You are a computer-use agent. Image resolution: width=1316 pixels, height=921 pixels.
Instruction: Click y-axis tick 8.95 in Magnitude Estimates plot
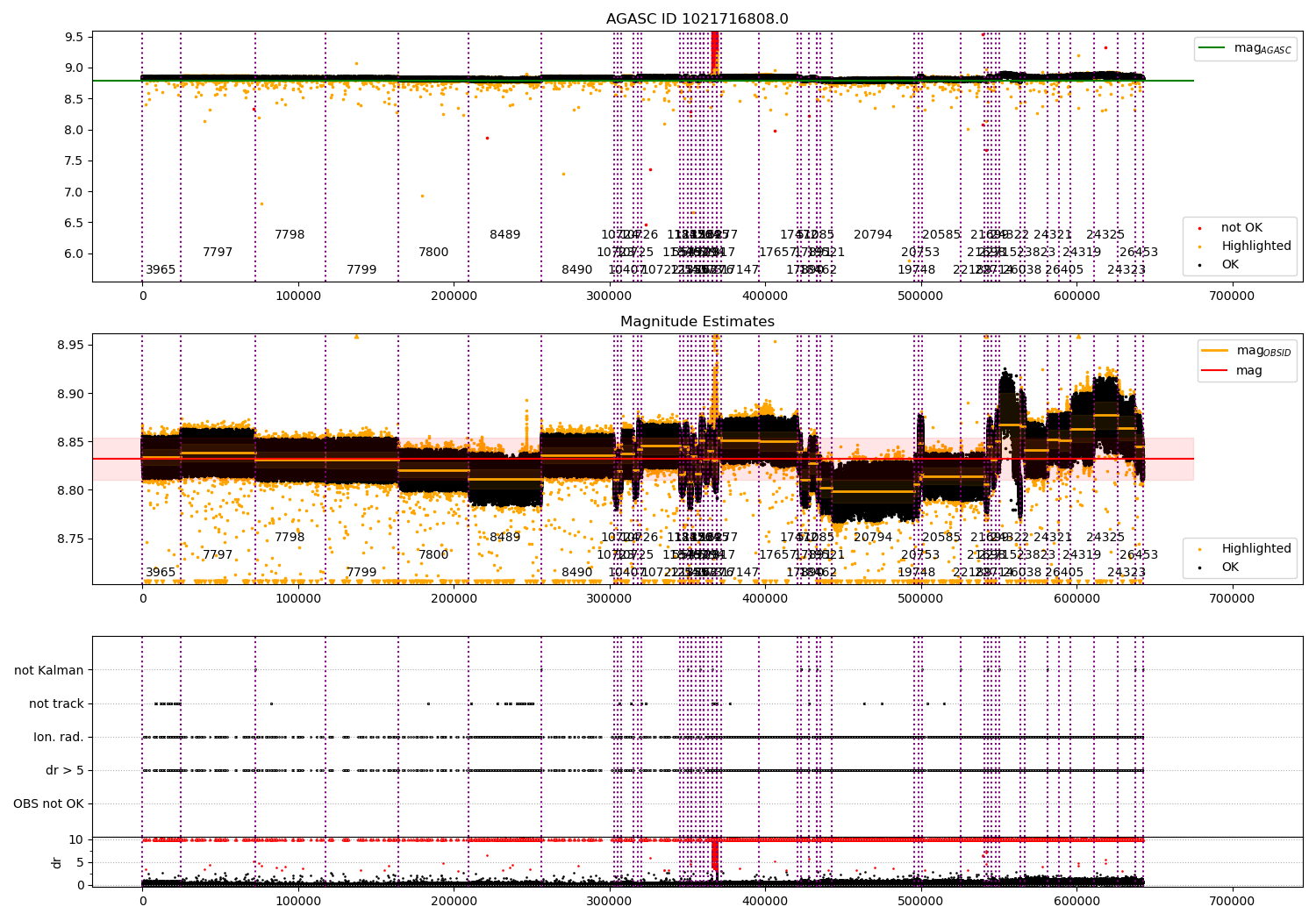click(x=71, y=345)
